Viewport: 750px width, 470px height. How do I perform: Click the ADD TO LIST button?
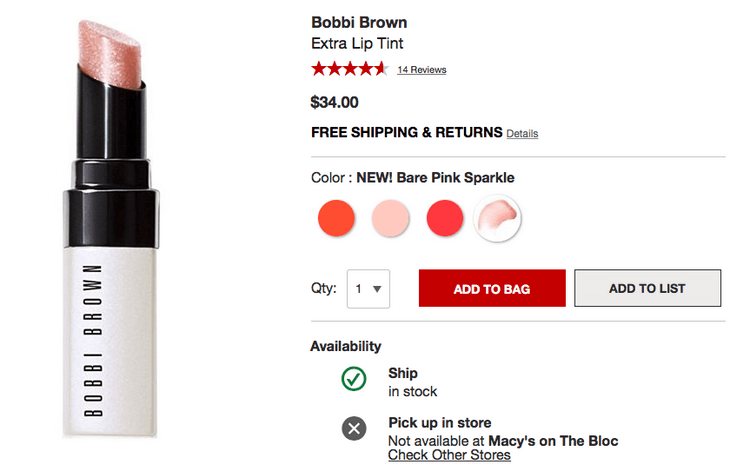coord(647,288)
